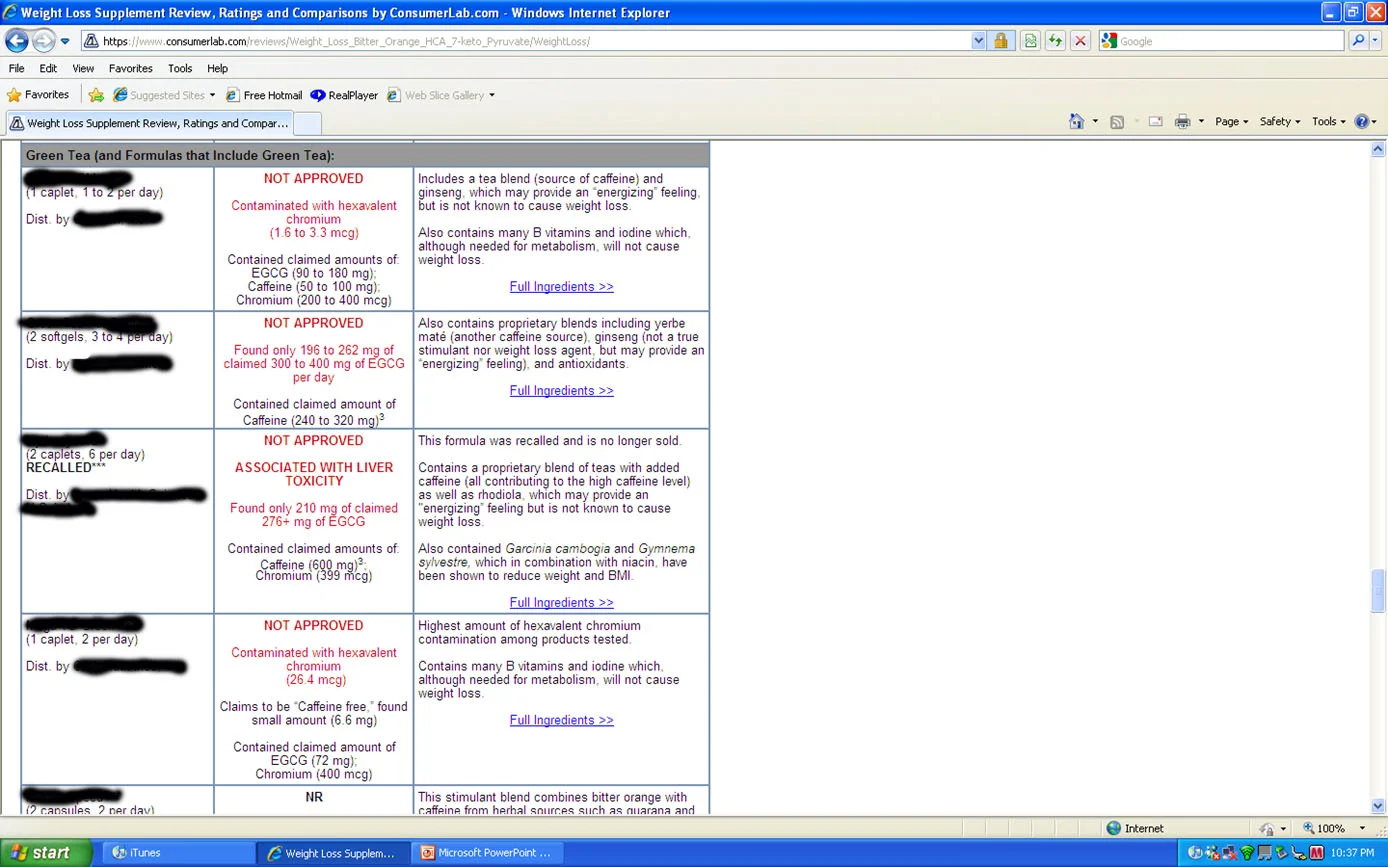This screenshot has width=1388, height=867.
Task: Open Full Ingredients link in hexavalent chromium 1.6 row
Action: tap(561, 286)
